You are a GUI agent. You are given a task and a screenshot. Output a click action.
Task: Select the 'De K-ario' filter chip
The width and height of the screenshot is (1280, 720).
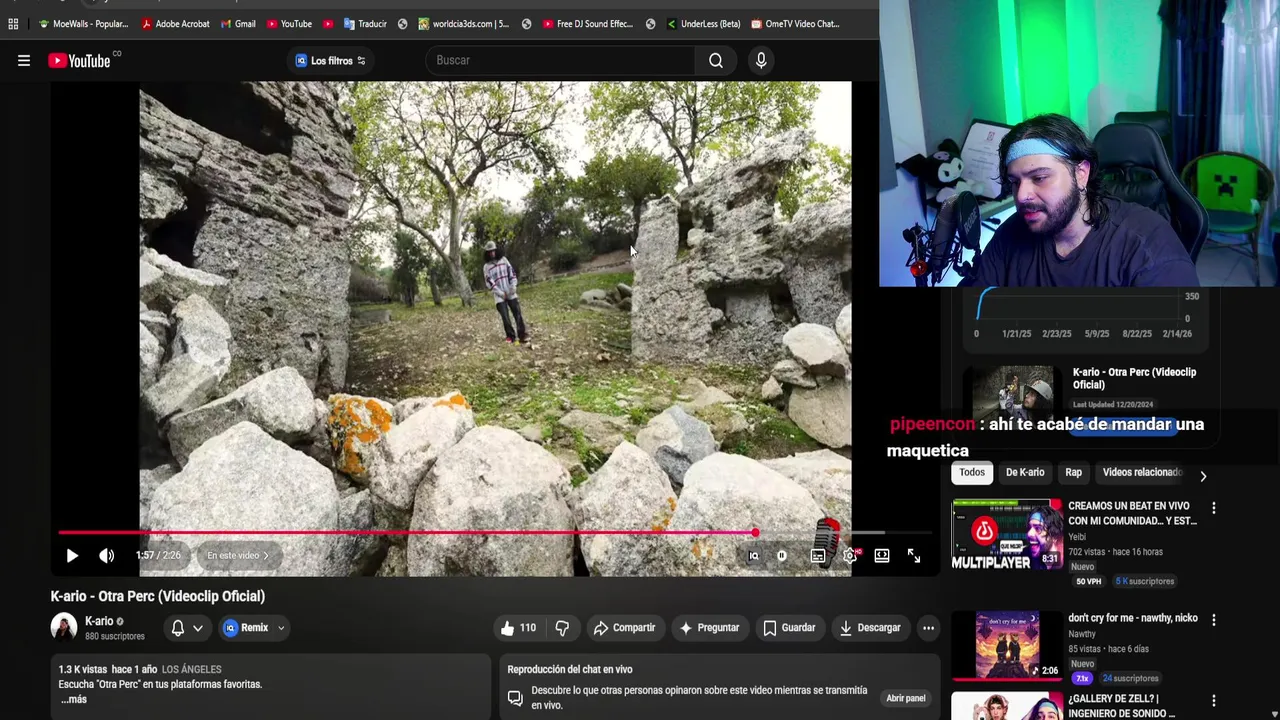pos(1025,472)
